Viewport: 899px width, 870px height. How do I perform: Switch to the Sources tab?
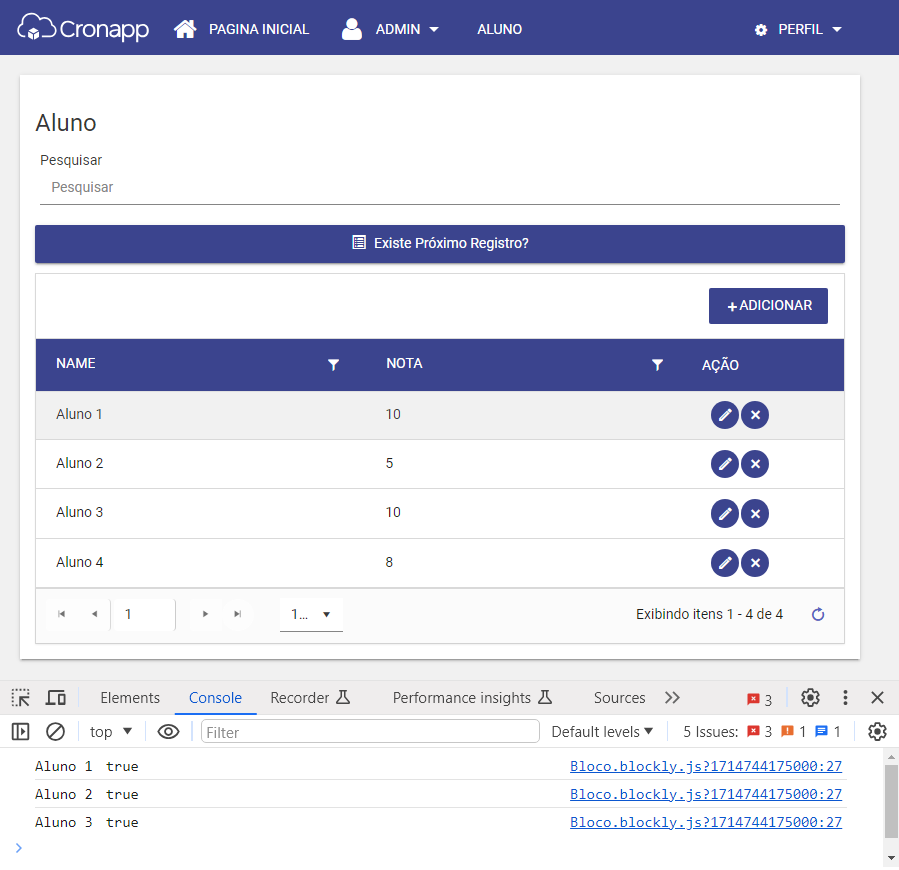tap(620, 698)
